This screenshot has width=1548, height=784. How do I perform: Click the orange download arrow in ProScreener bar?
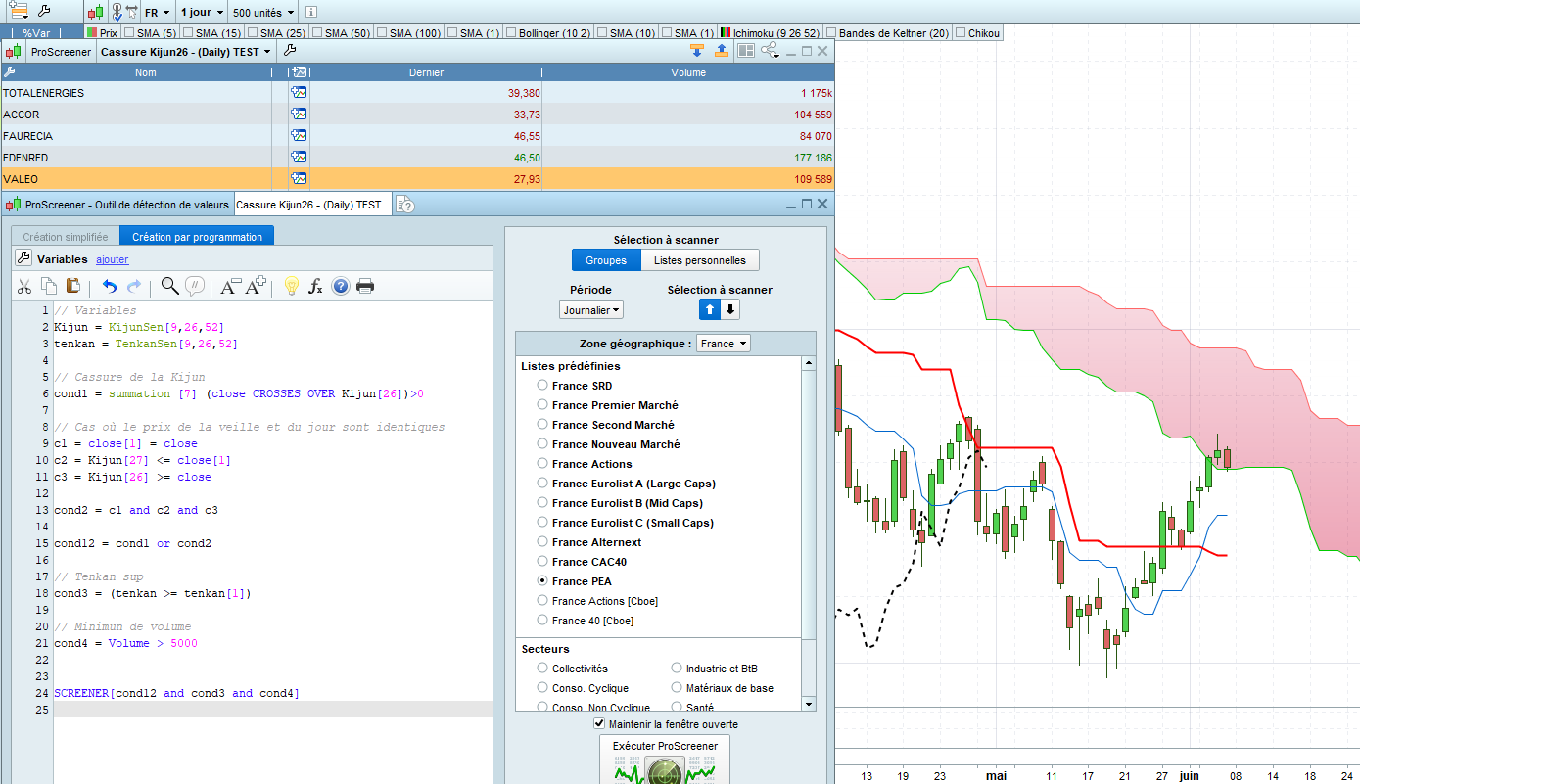tap(697, 50)
